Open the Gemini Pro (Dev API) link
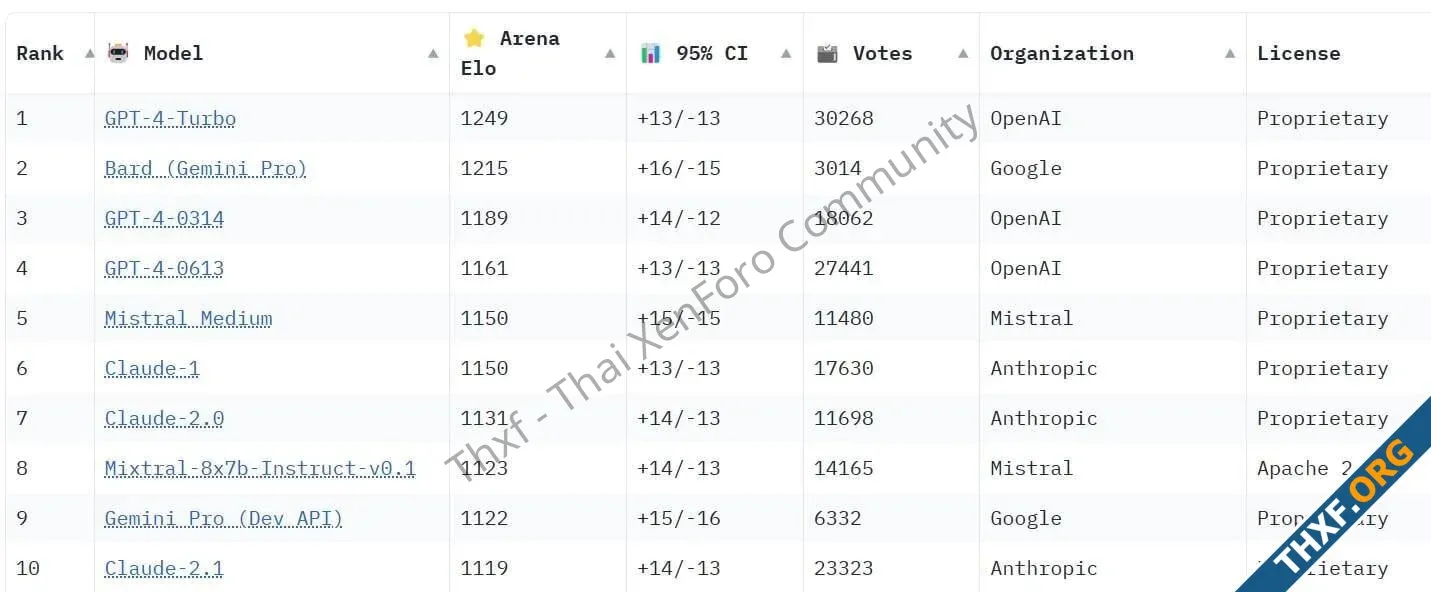This screenshot has width=1431, height=592. pyautogui.click(x=224, y=518)
